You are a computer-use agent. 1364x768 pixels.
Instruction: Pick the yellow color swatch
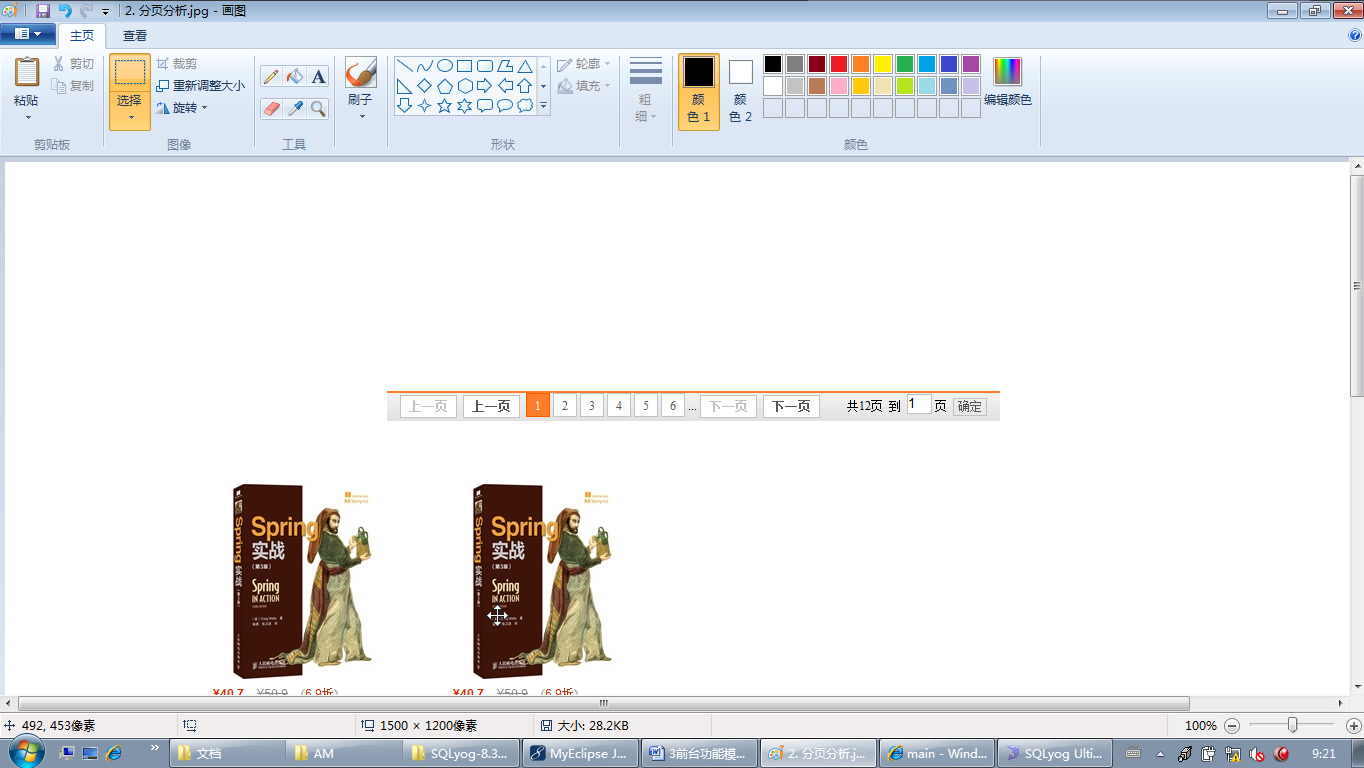[x=883, y=64]
